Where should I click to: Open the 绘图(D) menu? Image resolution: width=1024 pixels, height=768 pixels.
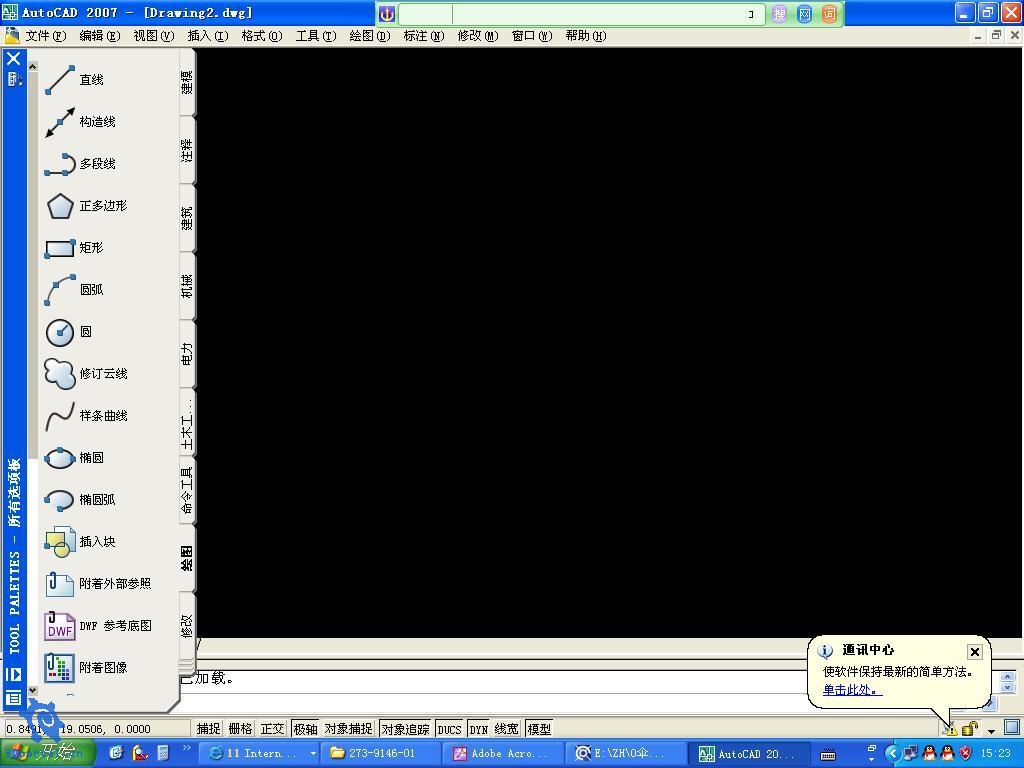tap(370, 36)
